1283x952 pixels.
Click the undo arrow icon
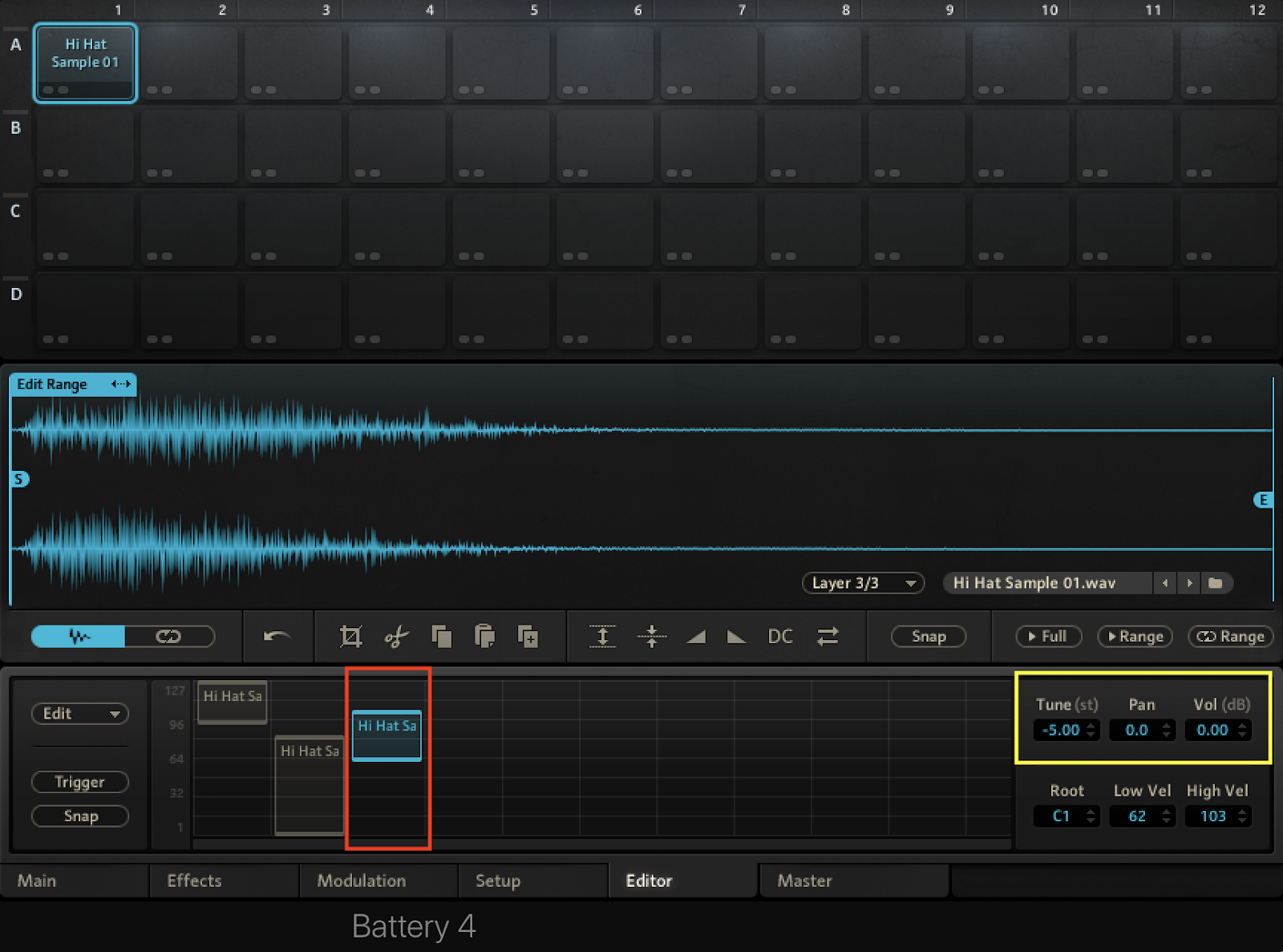pos(277,636)
